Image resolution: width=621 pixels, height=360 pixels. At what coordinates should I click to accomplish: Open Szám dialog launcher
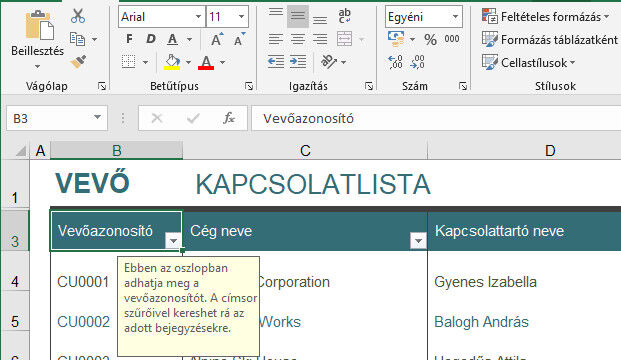click(463, 86)
